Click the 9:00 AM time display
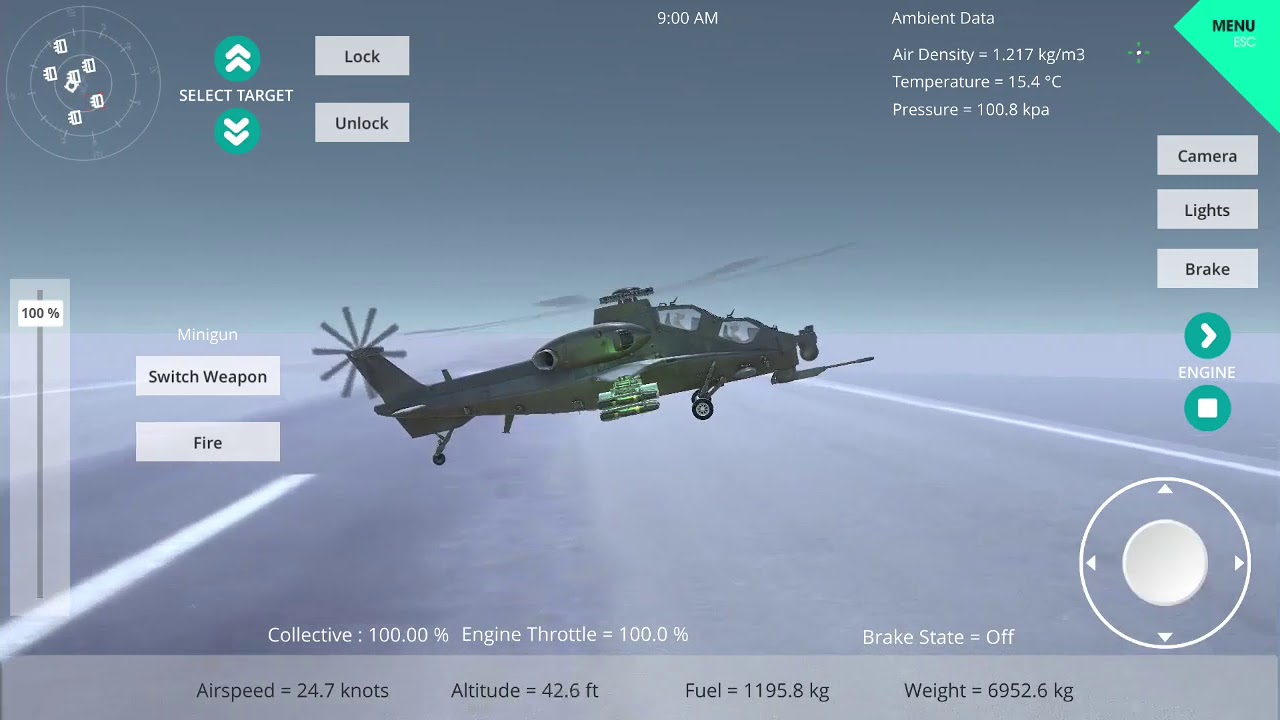This screenshot has height=720, width=1280. [x=688, y=18]
